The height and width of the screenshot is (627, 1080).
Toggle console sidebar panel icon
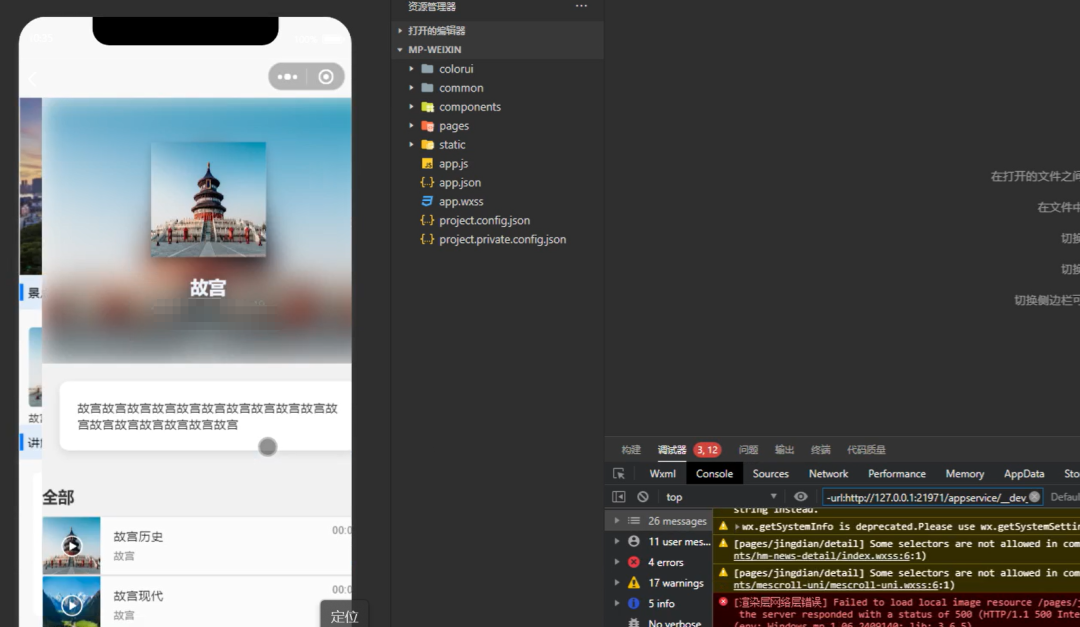(x=619, y=497)
